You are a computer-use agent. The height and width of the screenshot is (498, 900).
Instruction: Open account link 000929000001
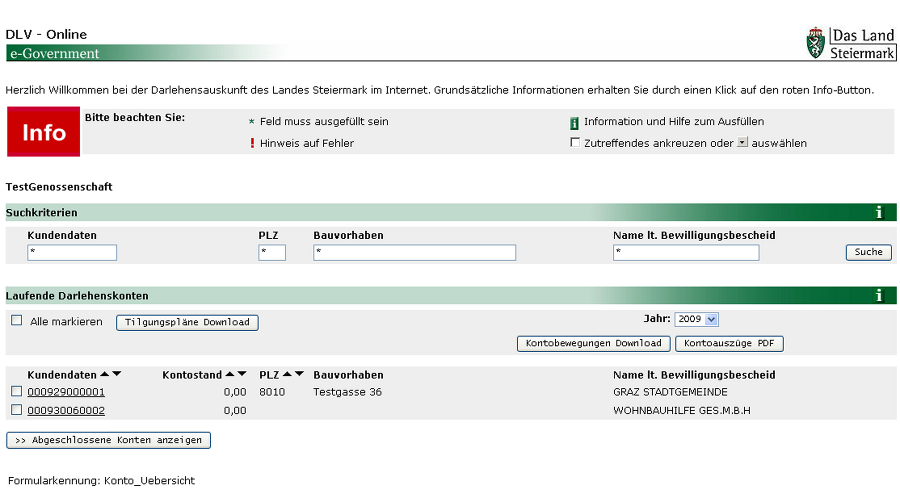click(x=66, y=392)
